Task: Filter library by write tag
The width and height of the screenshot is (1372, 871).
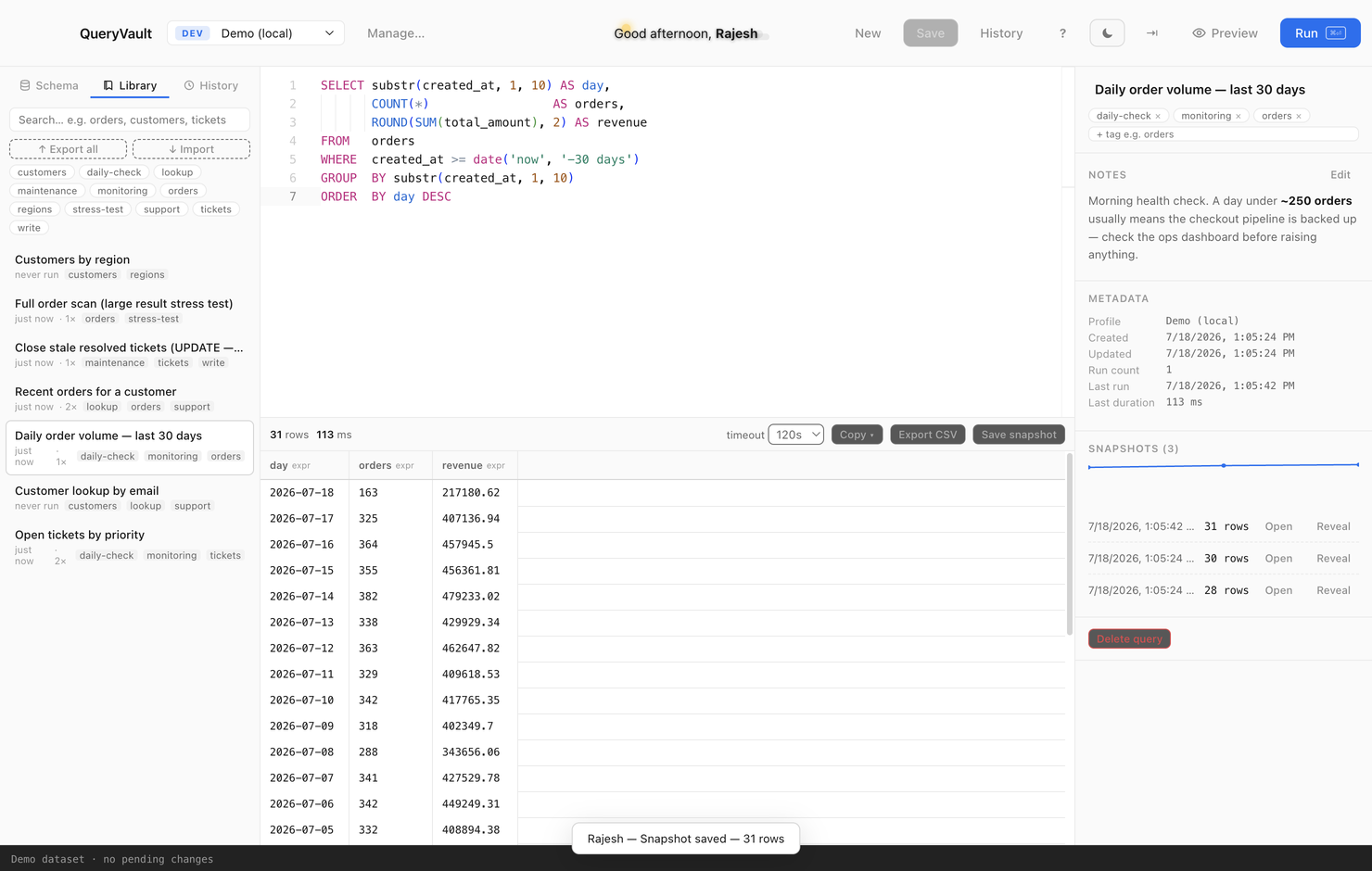Action: pos(29,228)
